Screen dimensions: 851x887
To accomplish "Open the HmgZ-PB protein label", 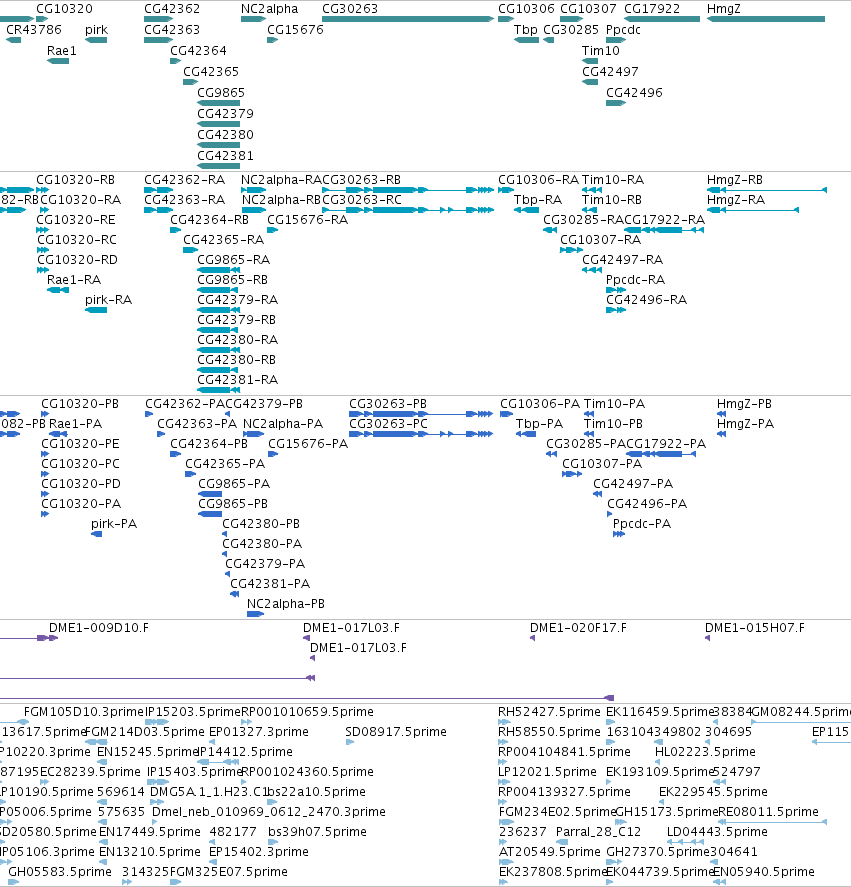I will (x=744, y=403).
